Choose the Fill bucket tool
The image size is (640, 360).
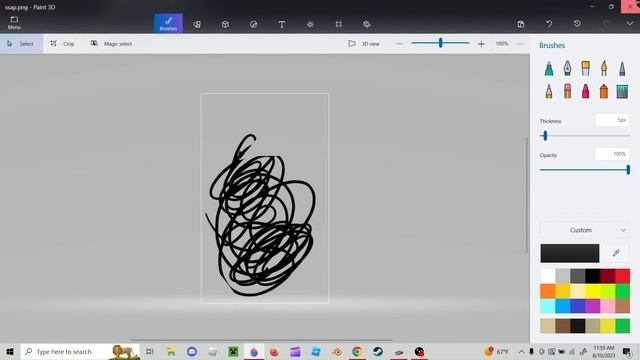click(622, 91)
